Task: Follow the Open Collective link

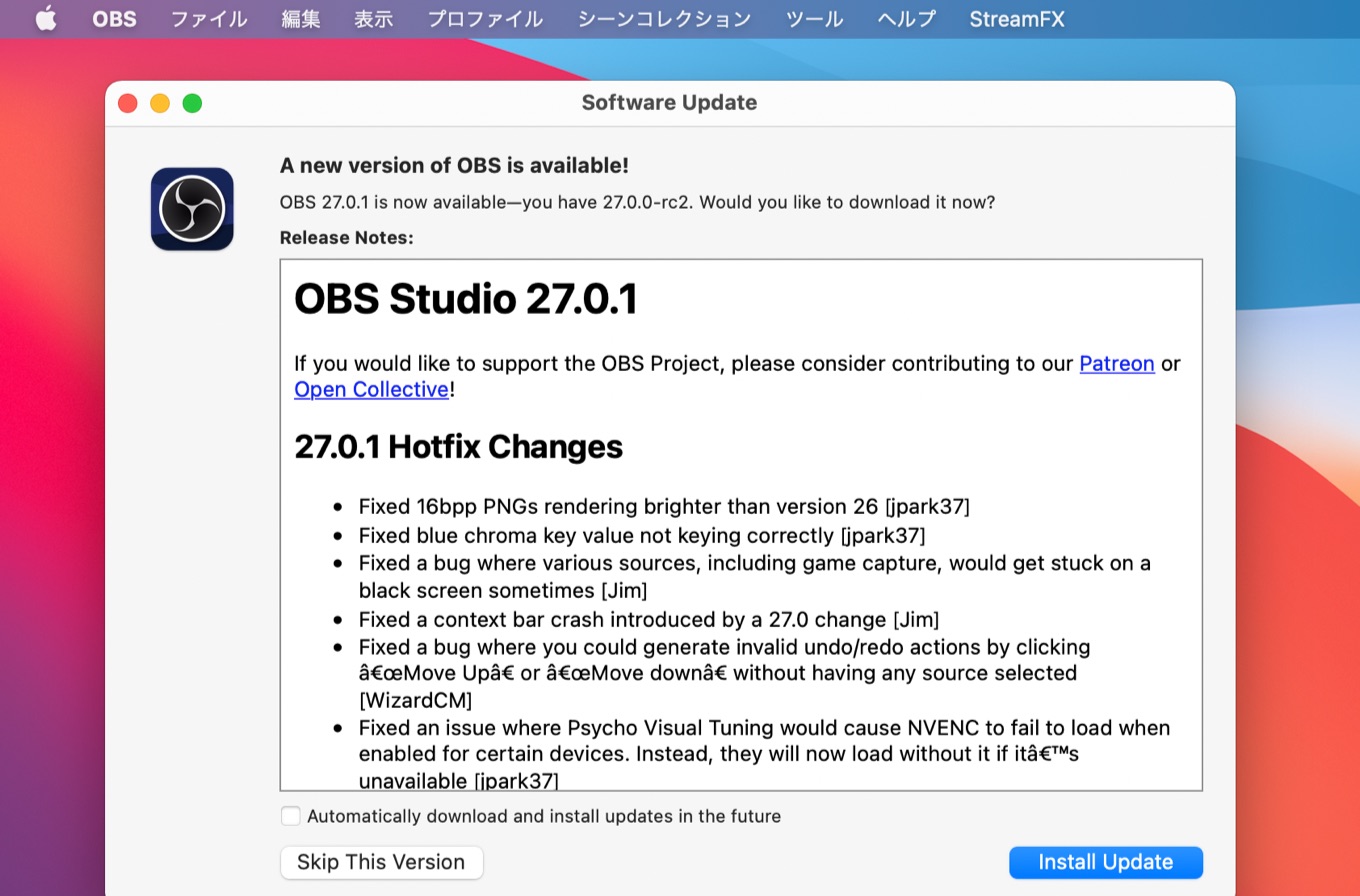Action: pyautogui.click(x=371, y=390)
